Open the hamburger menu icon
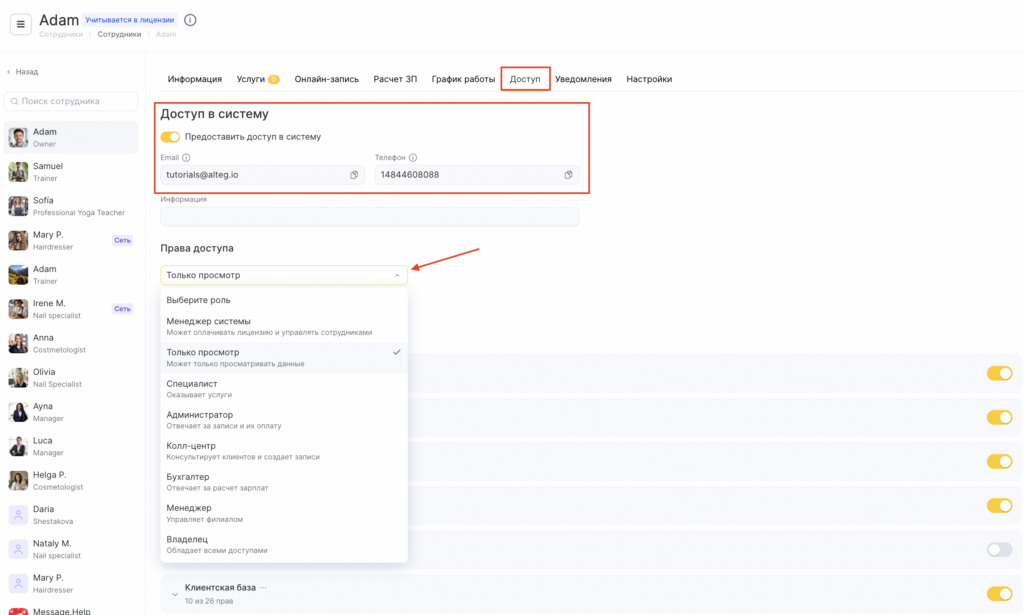 [x=20, y=25]
